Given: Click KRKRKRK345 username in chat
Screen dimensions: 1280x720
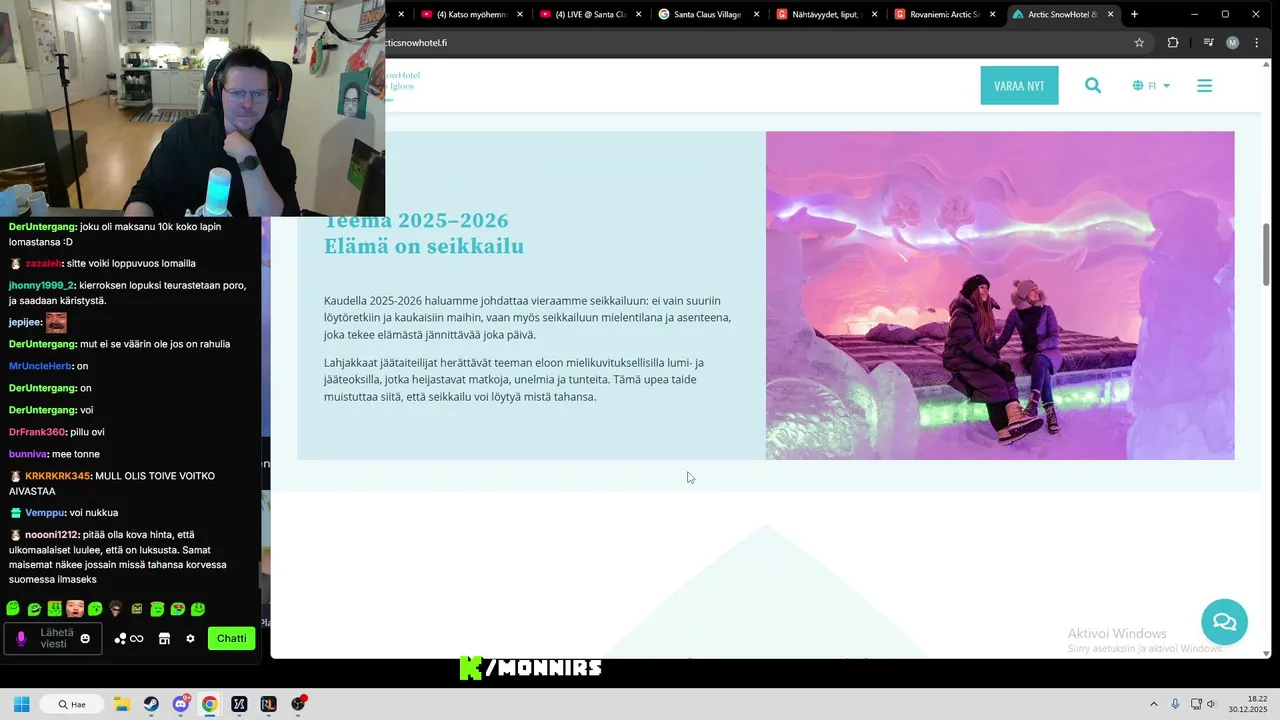Looking at the screenshot, I should (57, 476).
